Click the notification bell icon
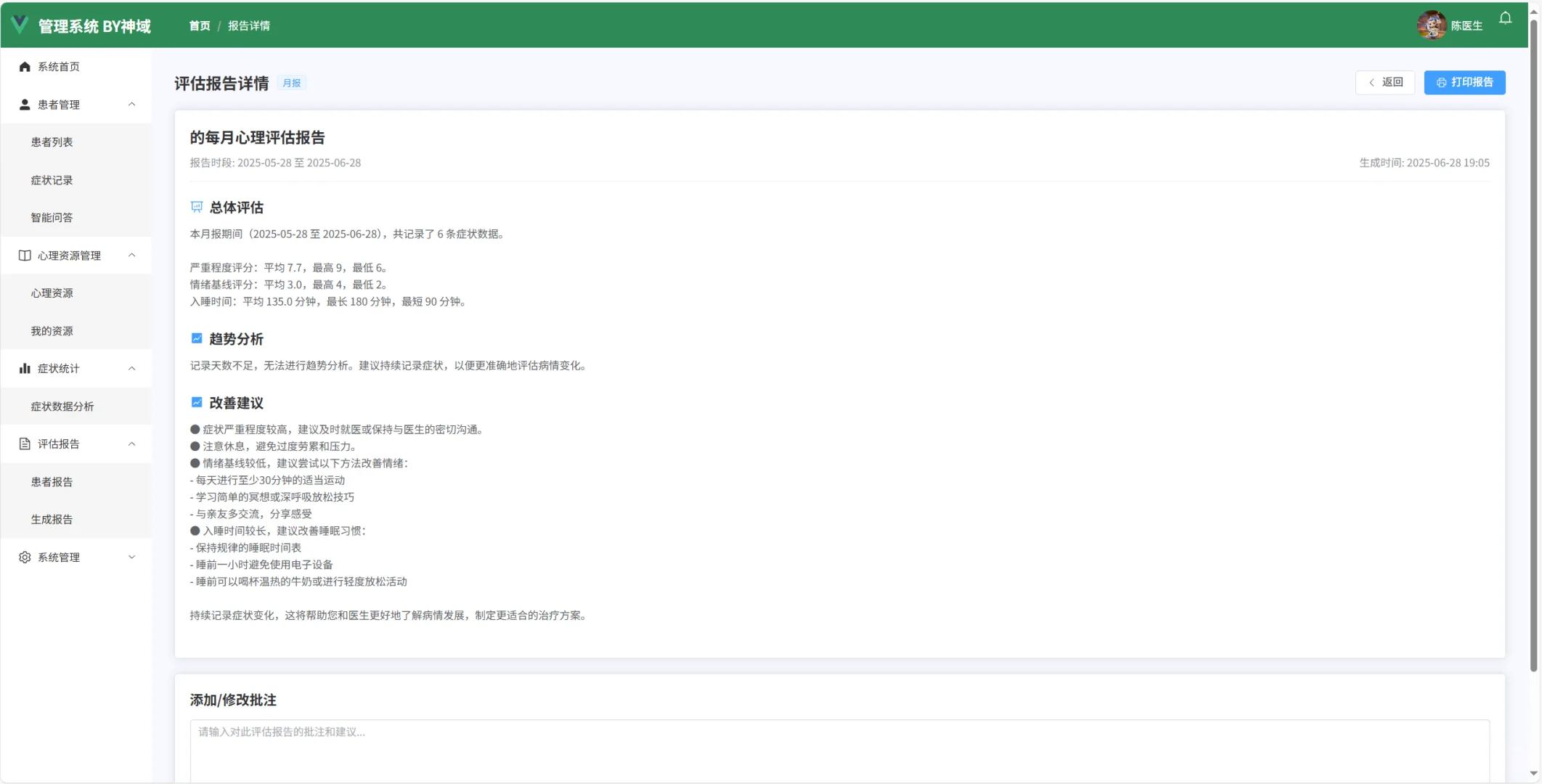Image resolution: width=1542 pixels, height=784 pixels. click(x=1504, y=18)
